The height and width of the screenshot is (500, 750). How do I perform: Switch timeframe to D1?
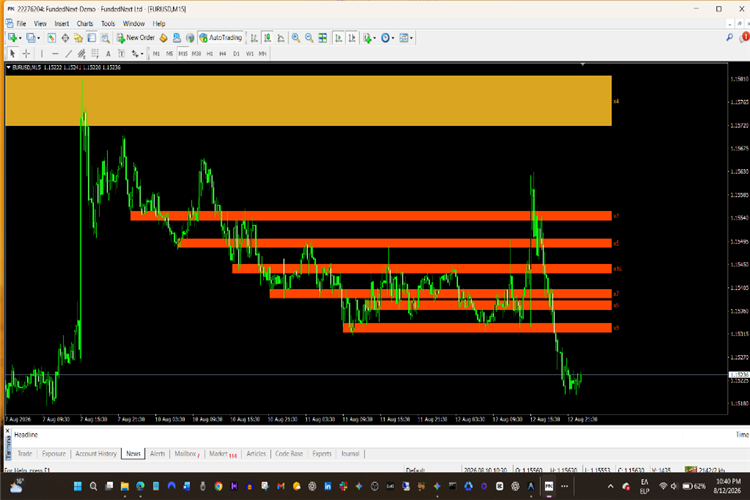[236, 54]
